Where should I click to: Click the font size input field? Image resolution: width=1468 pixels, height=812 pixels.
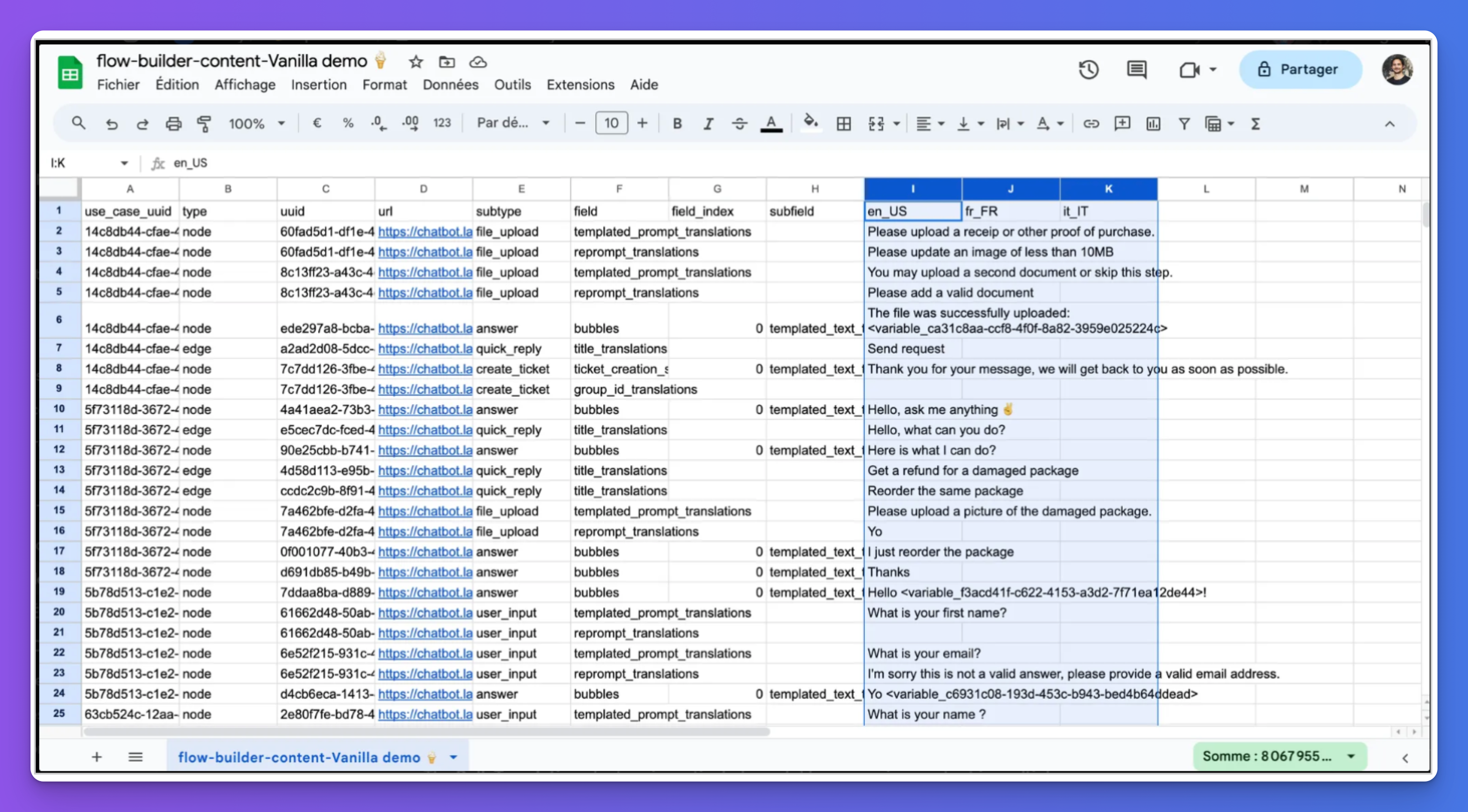(611, 124)
